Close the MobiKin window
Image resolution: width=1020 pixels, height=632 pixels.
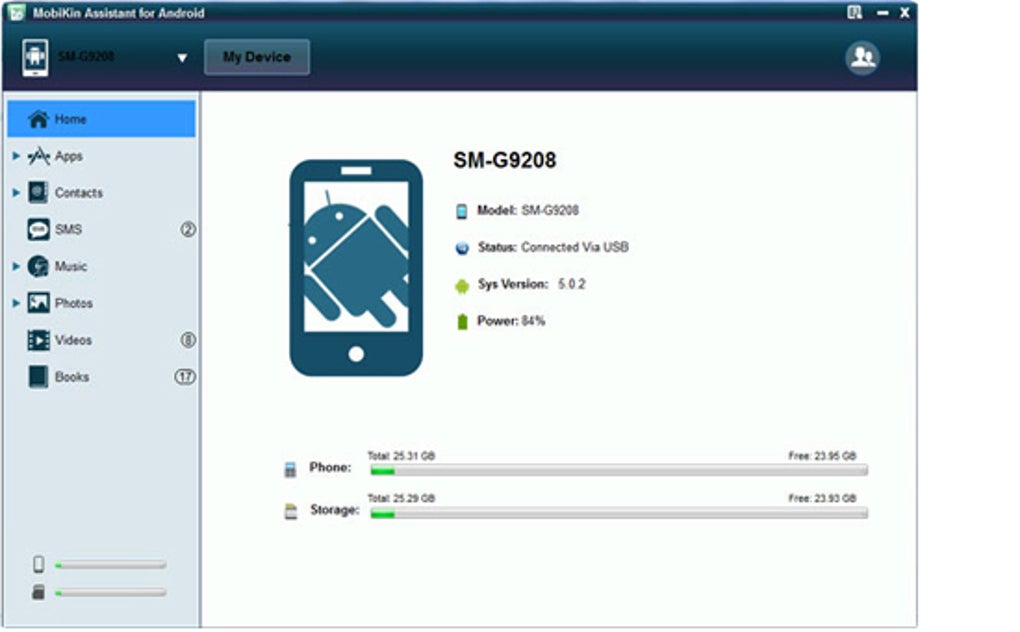(x=904, y=12)
